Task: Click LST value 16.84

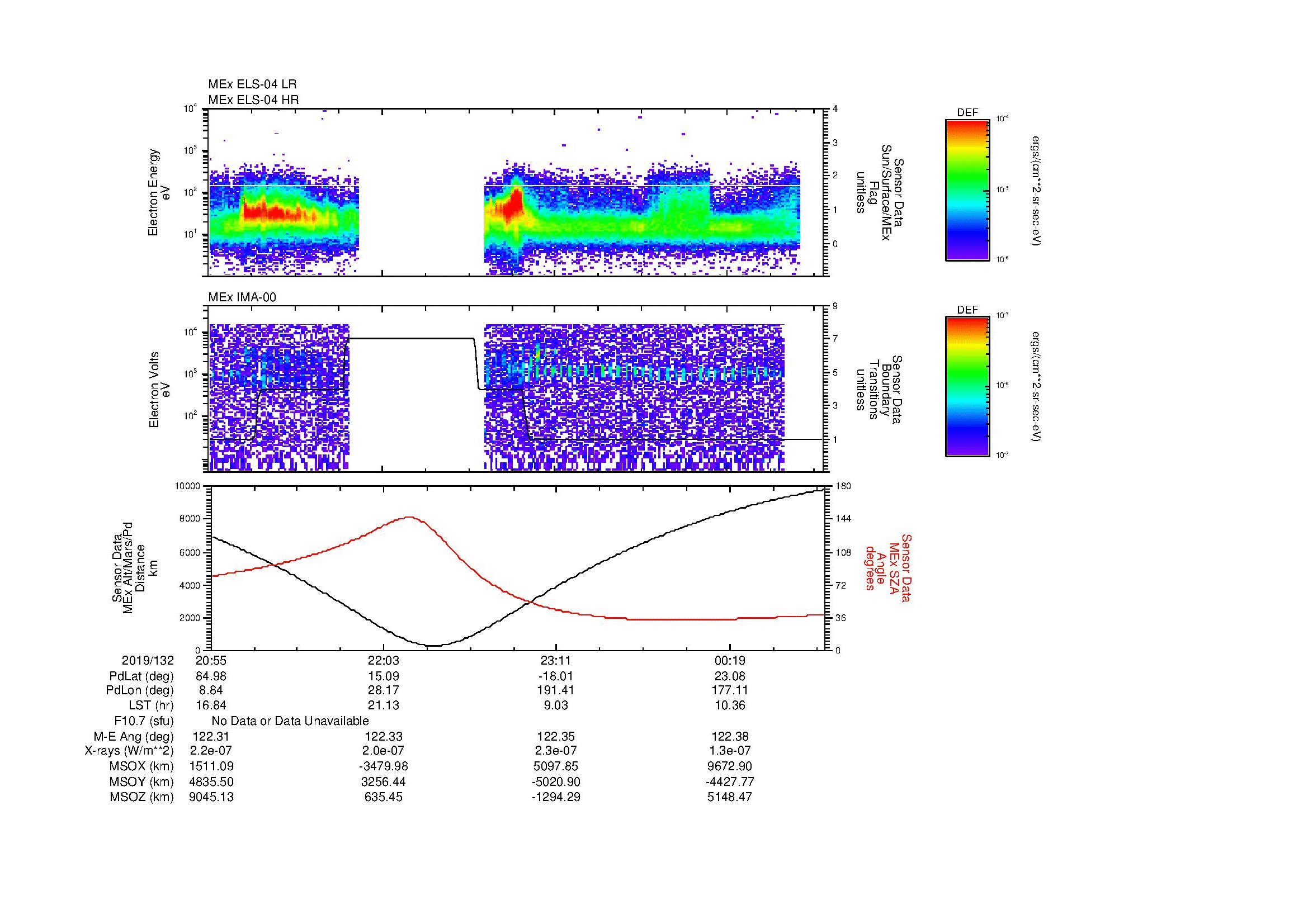Action: click(211, 705)
